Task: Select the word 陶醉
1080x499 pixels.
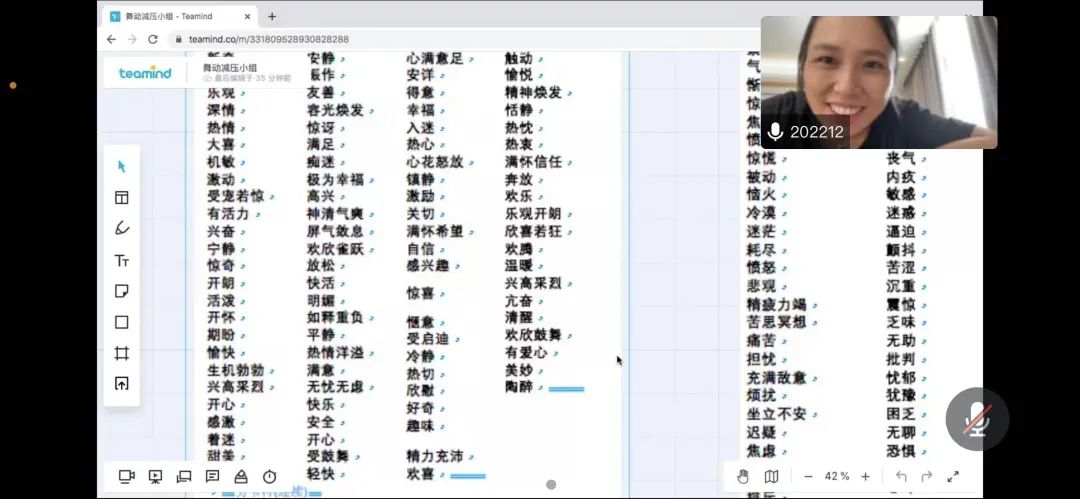Action: coord(519,387)
